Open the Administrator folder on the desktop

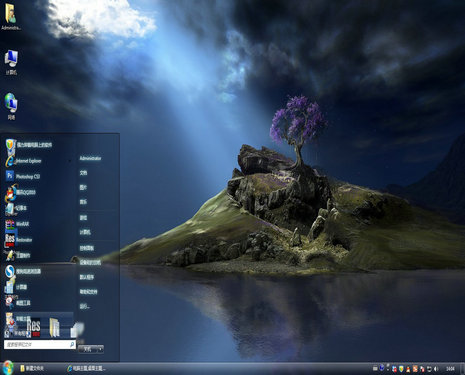[11, 17]
